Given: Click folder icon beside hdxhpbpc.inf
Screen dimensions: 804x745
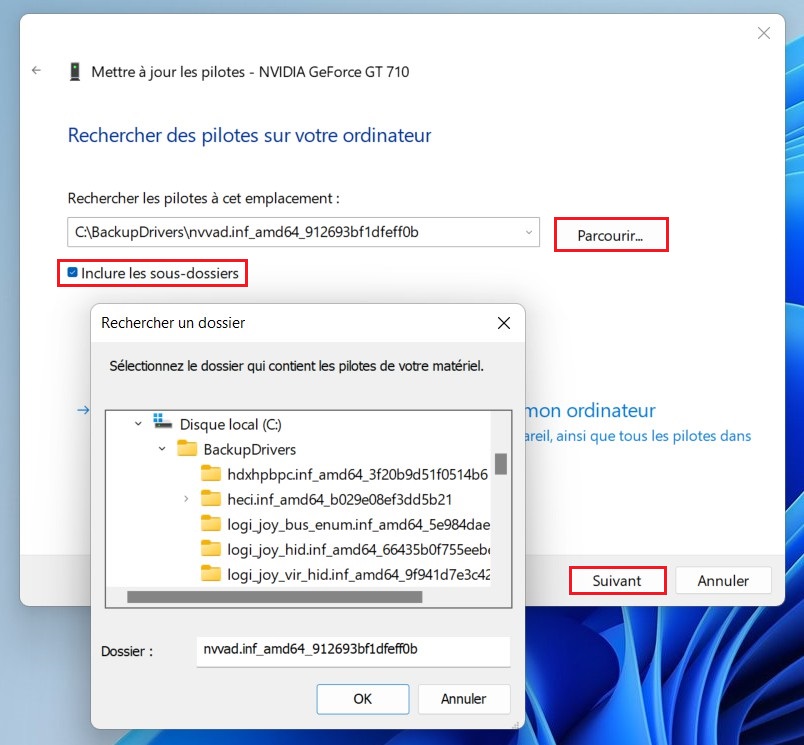Looking at the screenshot, I should coord(211,473).
